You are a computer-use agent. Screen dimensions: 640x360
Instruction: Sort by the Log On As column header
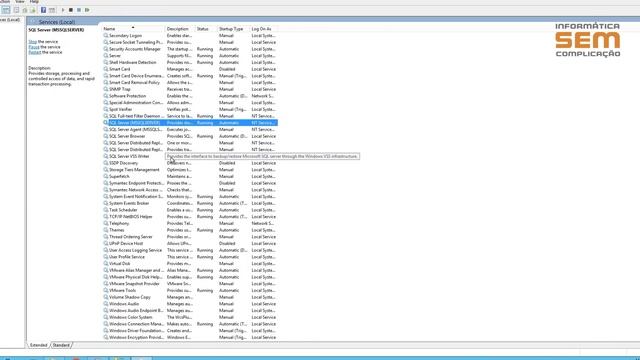click(x=263, y=29)
